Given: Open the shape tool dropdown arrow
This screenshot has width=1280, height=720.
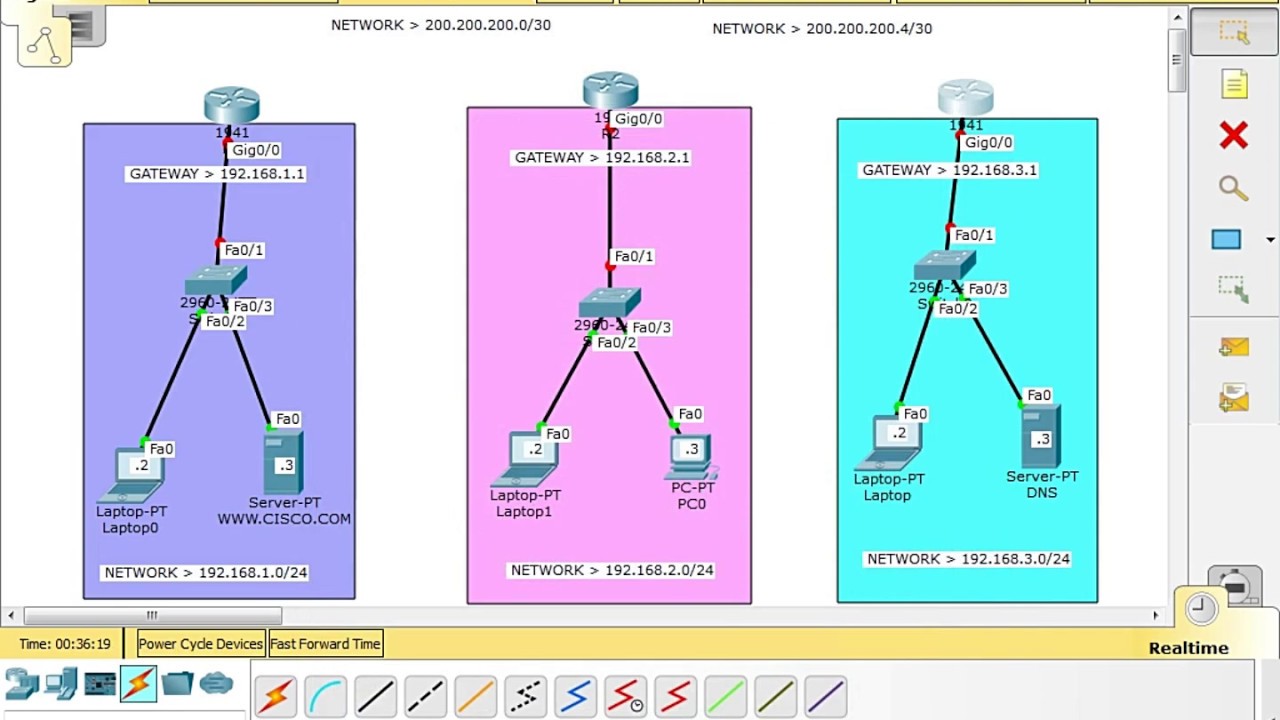Looking at the screenshot, I should click(1270, 240).
